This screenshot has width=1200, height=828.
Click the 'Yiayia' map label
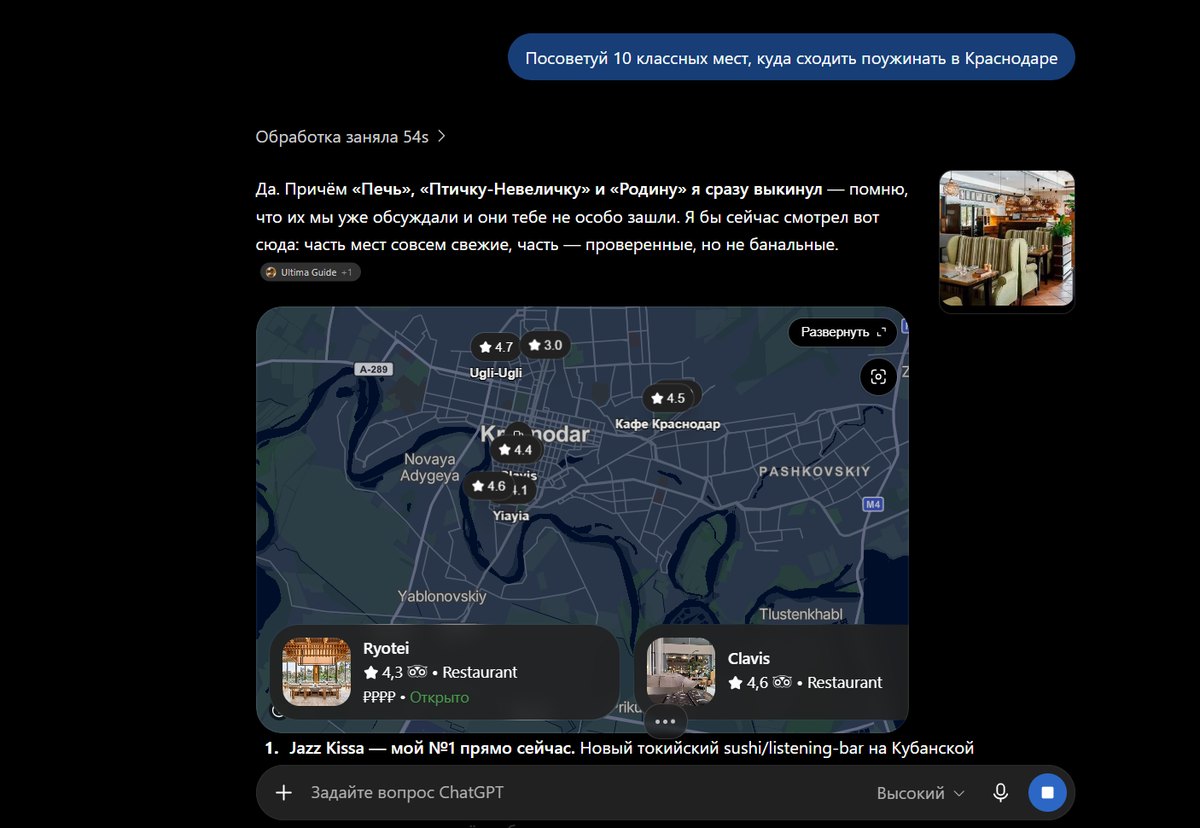[x=511, y=516]
